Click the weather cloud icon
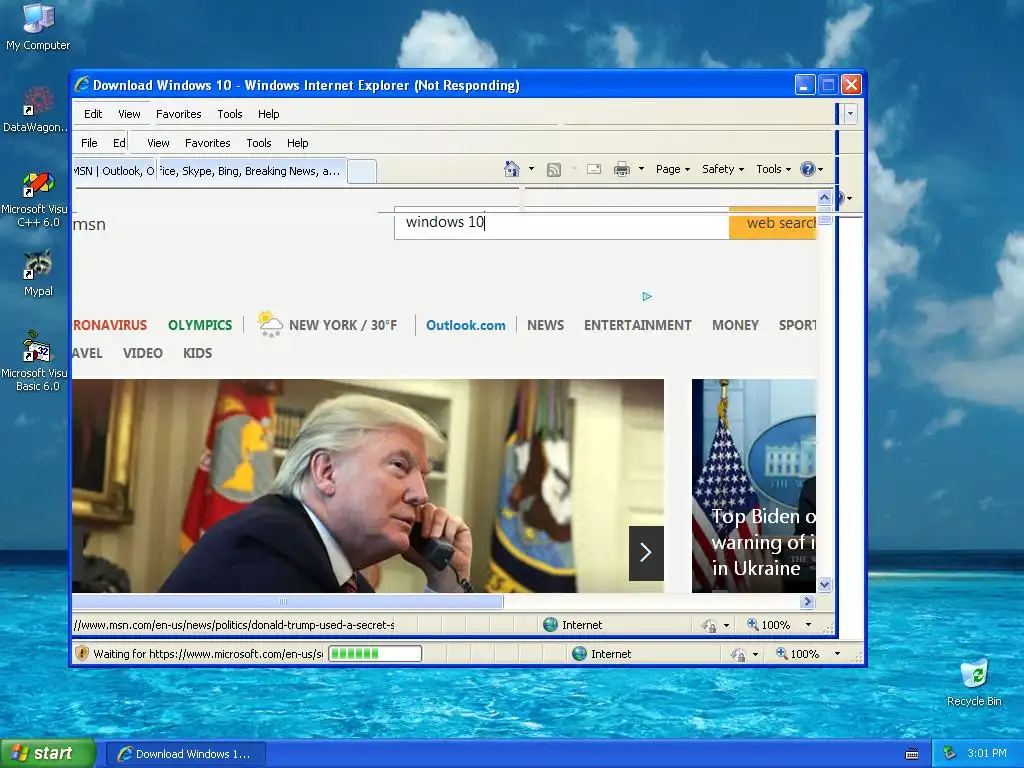This screenshot has width=1024, height=768. click(270, 324)
